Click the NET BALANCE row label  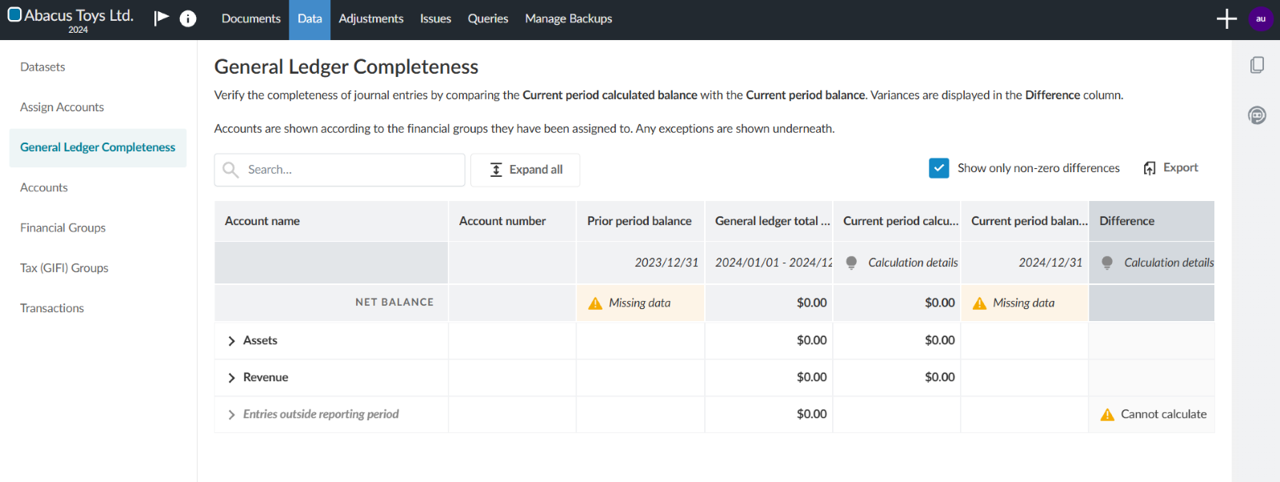(394, 303)
